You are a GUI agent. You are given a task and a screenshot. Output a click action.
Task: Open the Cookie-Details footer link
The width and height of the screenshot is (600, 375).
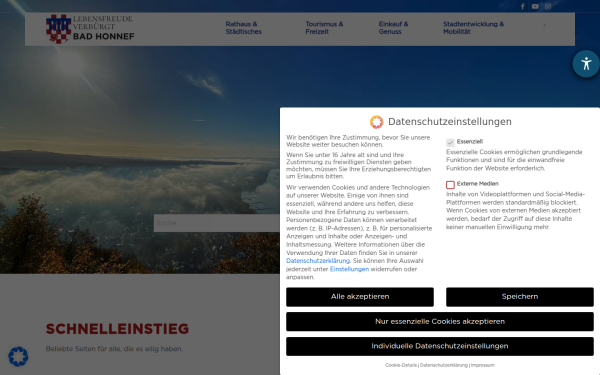point(401,365)
